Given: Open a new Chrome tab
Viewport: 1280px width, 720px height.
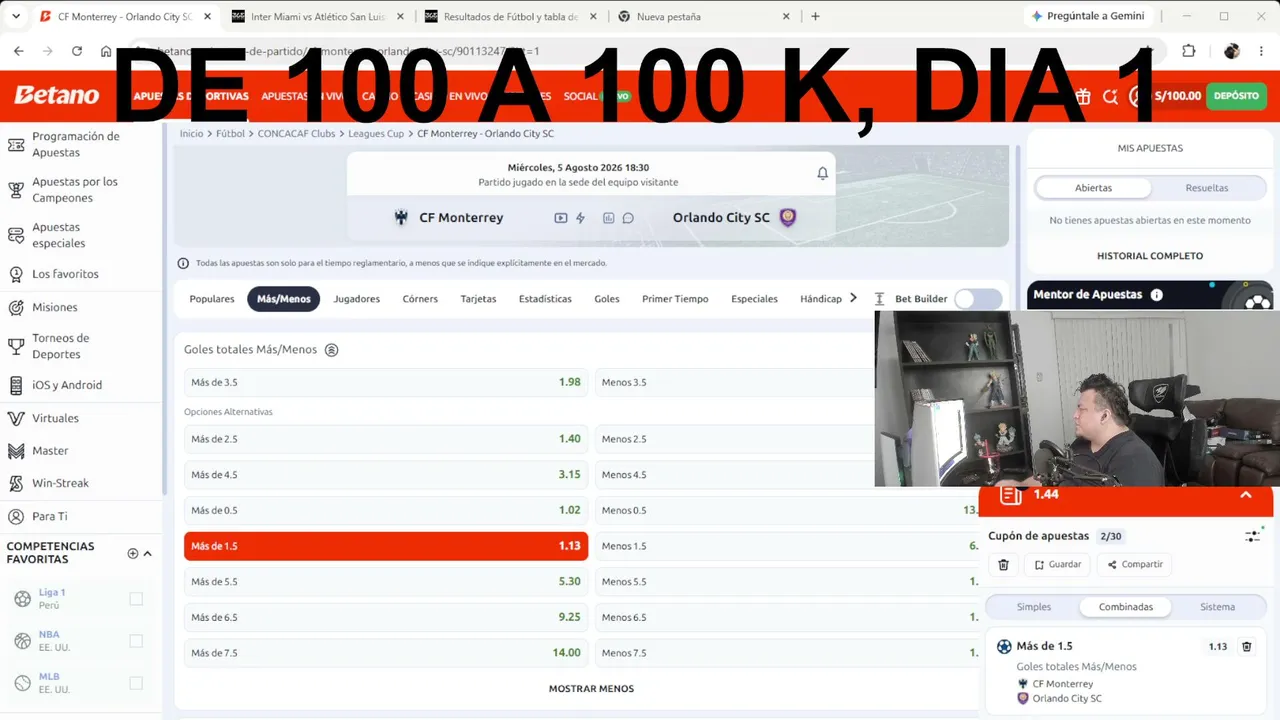Looking at the screenshot, I should pos(815,17).
